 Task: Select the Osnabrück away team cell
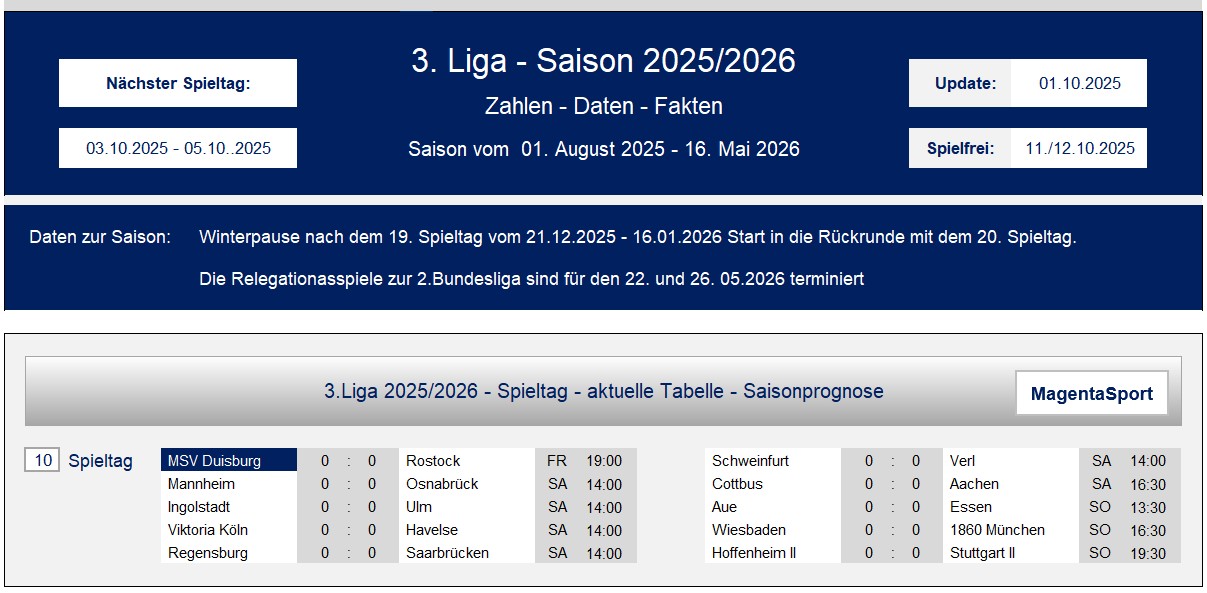(466, 484)
